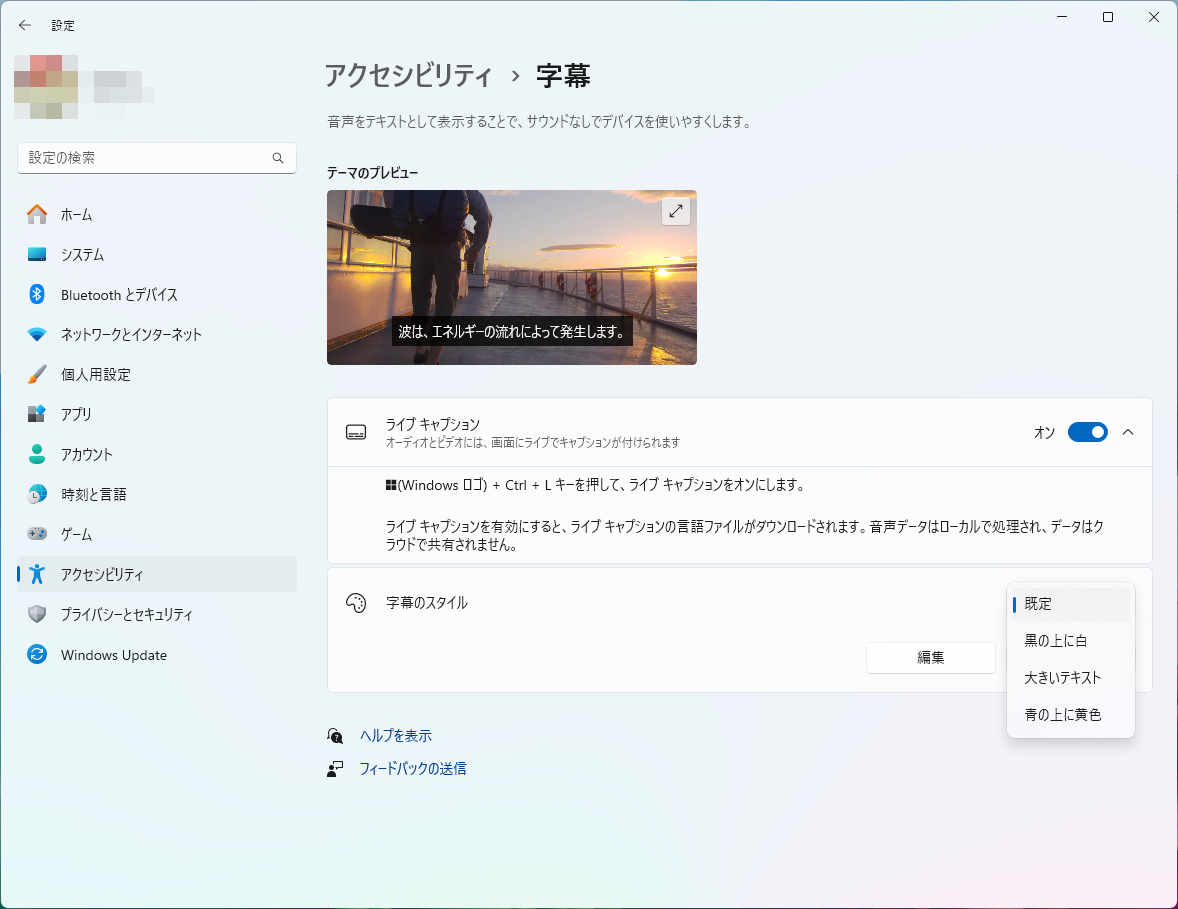Select the 大きいテキスト caption style
Screen dimensions: 1178x909
point(1061,677)
